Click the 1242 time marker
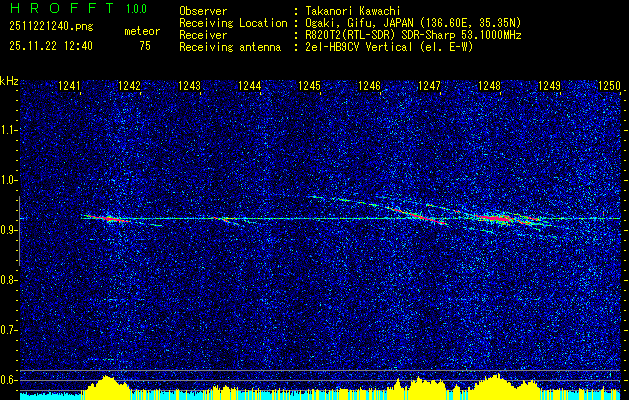 click(x=130, y=86)
